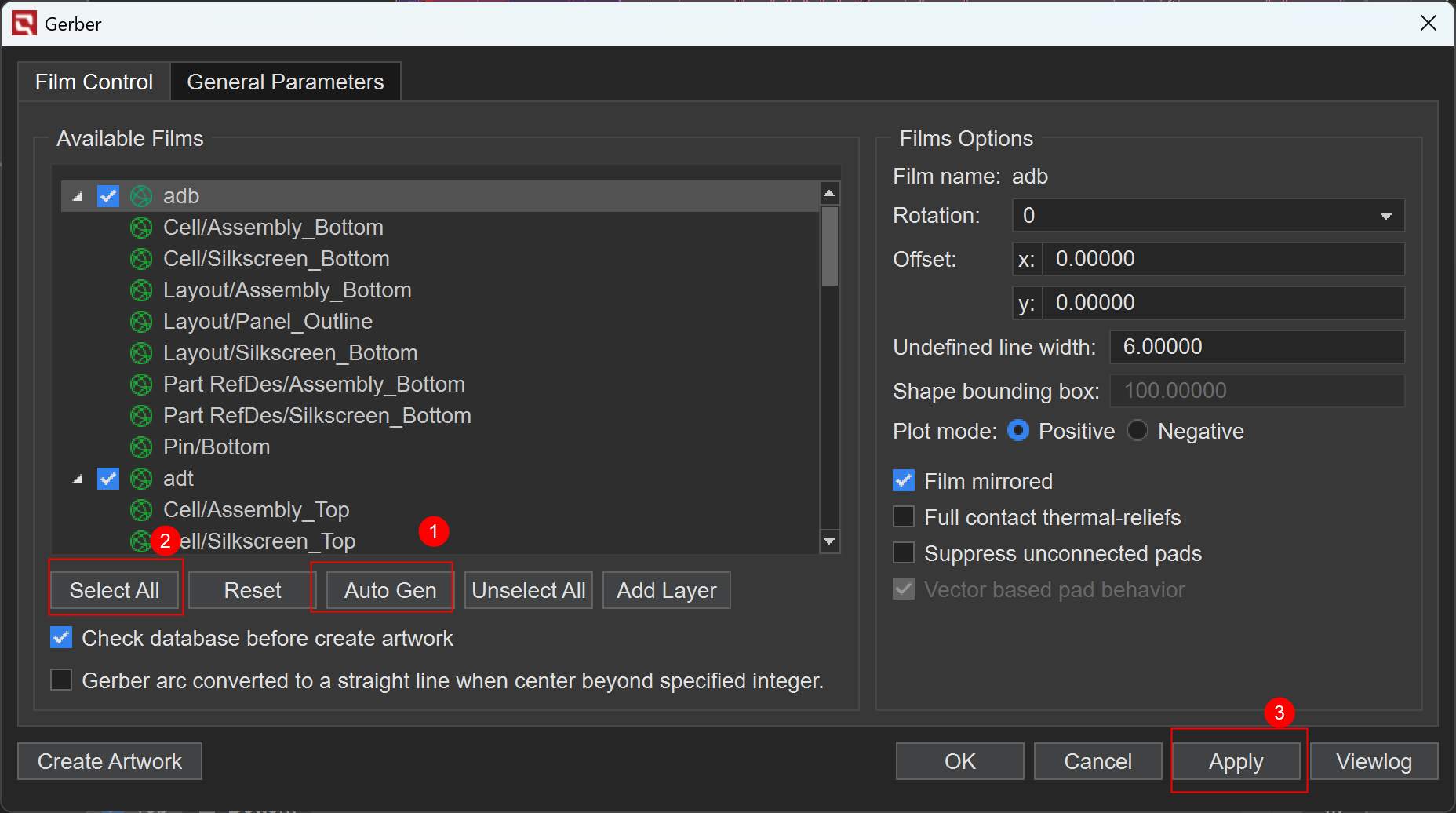1456x813 pixels.
Task: Click the icon next to adt film
Action: tap(141, 479)
